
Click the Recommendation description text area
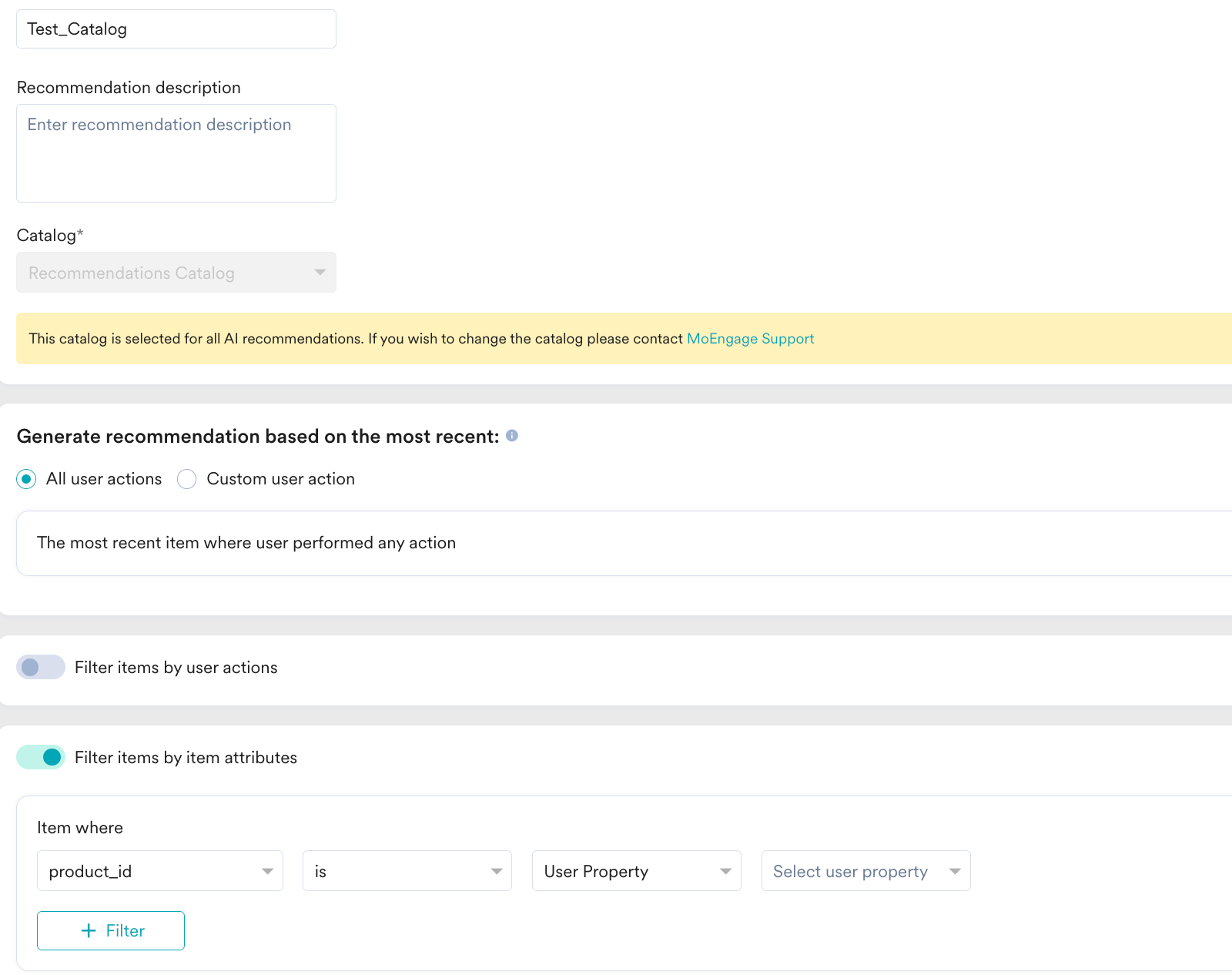point(176,153)
